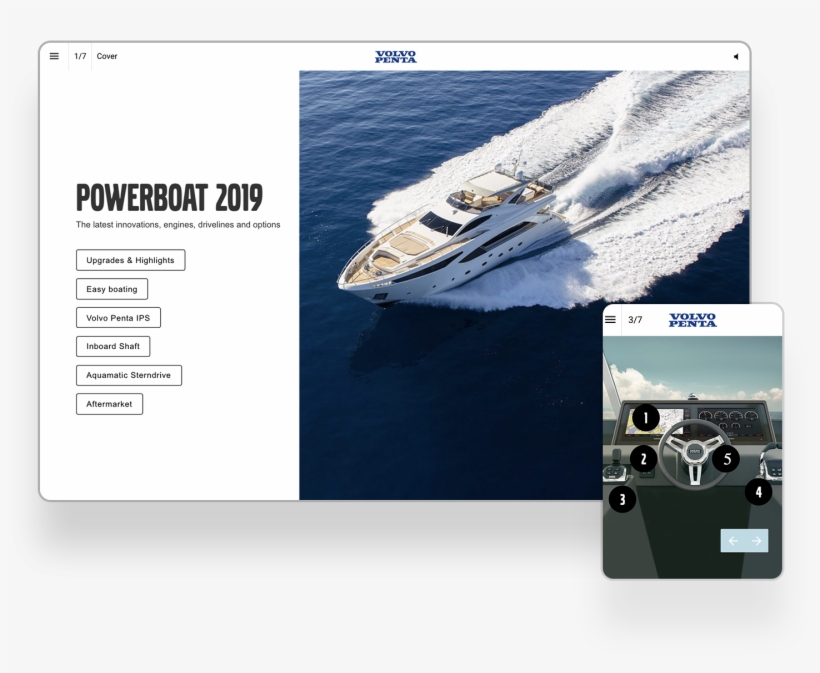This screenshot has width=820, height=673.
Task: Open the Inboard Shaft section
Action: (x=112, y=346)
